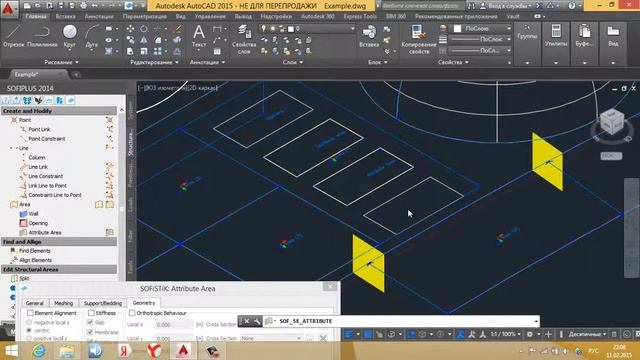Select Align Elements in SOFiPLUS sidebar
Viewport: 640px width, 360px height.
point(36,260)
